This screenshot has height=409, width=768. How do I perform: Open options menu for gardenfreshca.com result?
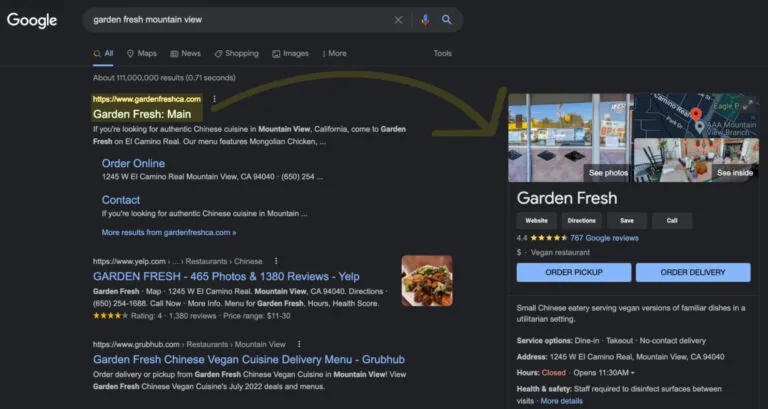click(x=214, y=99)
